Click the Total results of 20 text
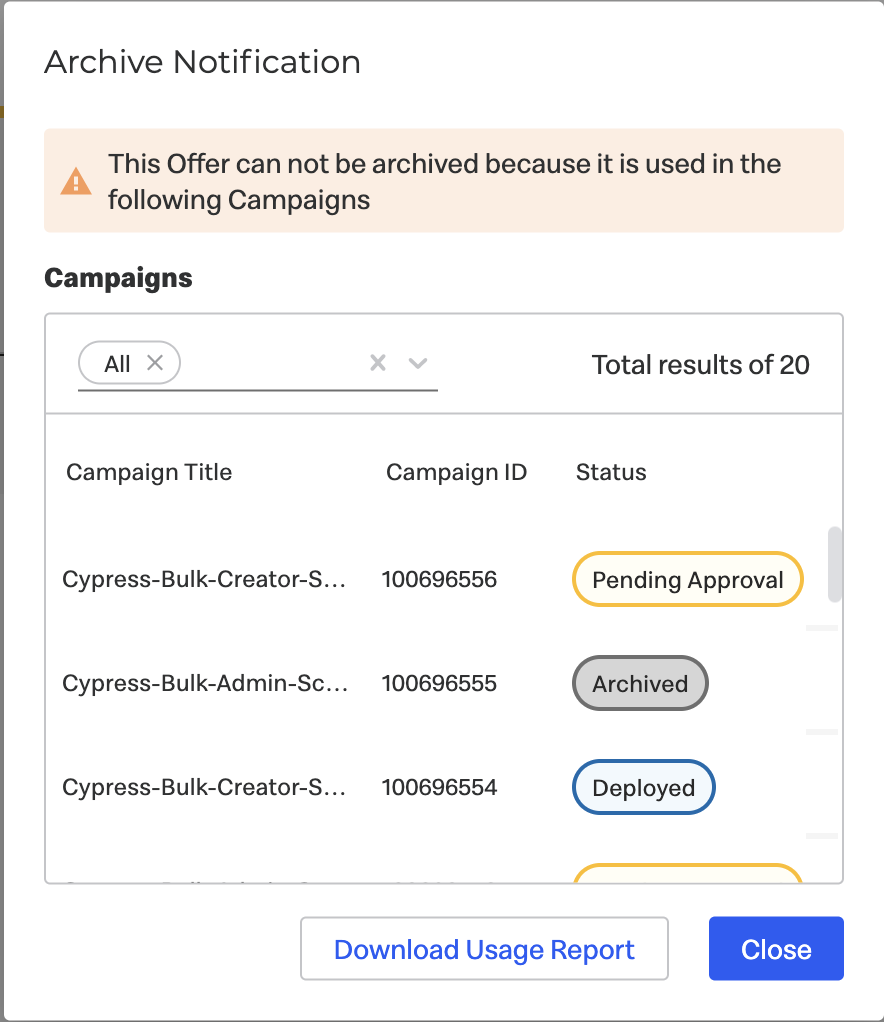 pos(701,365)
